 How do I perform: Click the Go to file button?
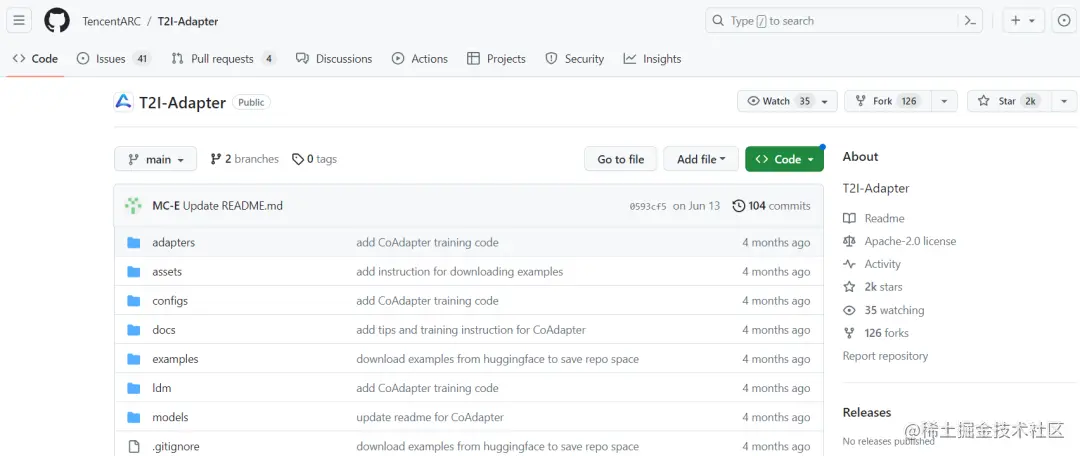[621, 159]
